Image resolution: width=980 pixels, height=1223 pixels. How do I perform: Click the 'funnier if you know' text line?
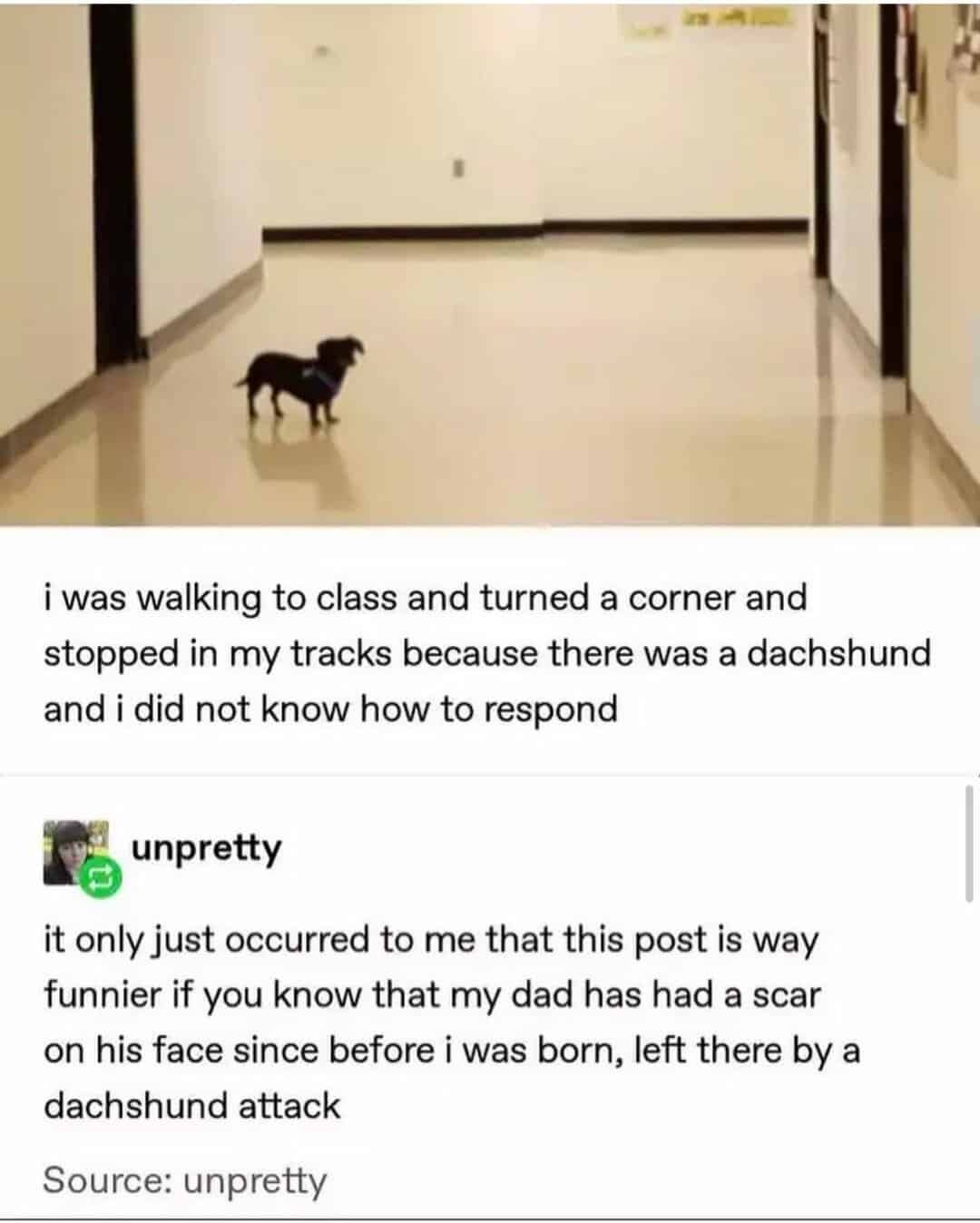432,995
